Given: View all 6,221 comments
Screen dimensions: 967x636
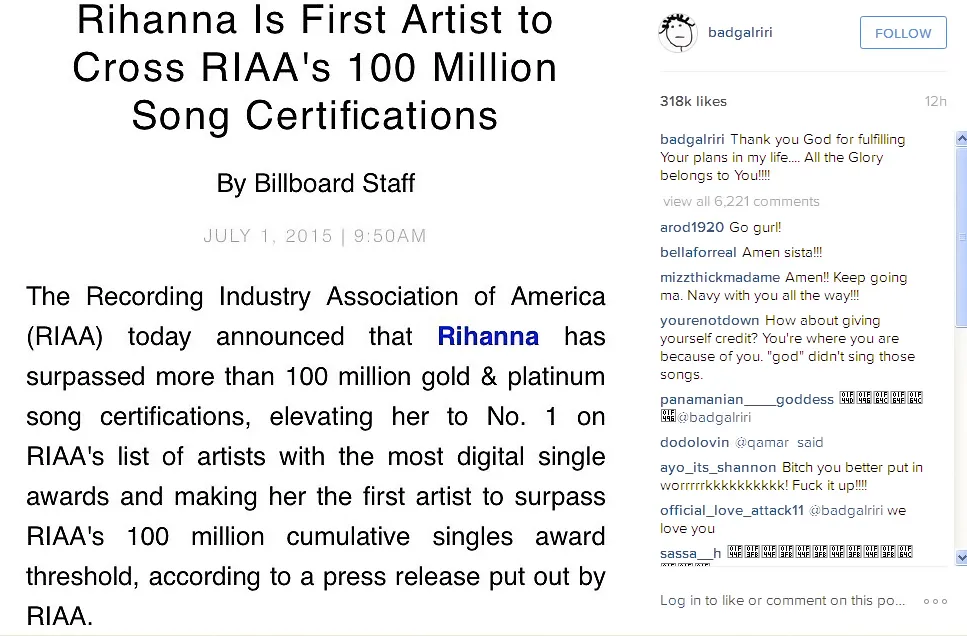Looking at the screenshot, I should coord(740,200).
